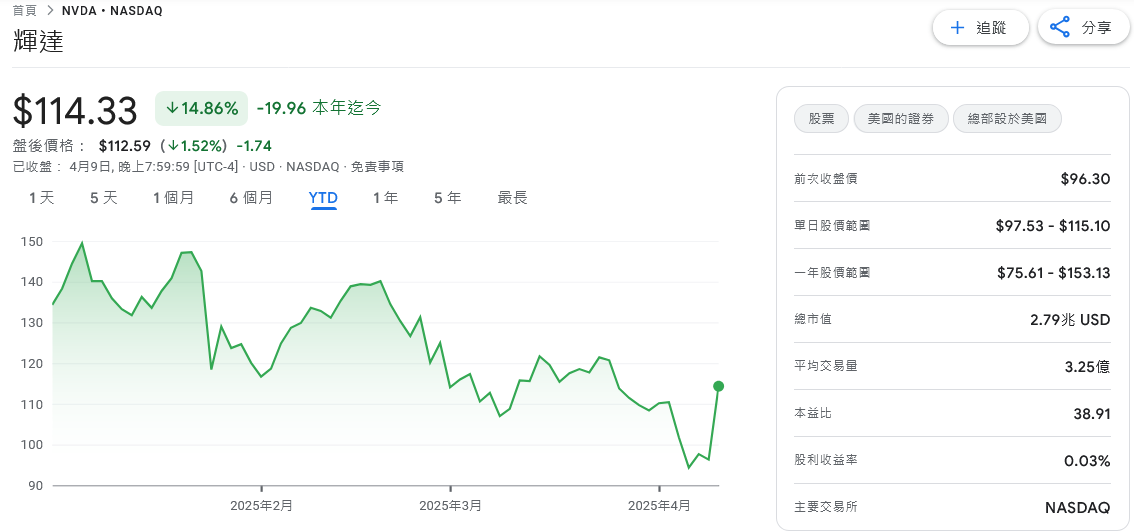
Task: Click the 單日股價範圍 row label
Action: tap(832, 226)
